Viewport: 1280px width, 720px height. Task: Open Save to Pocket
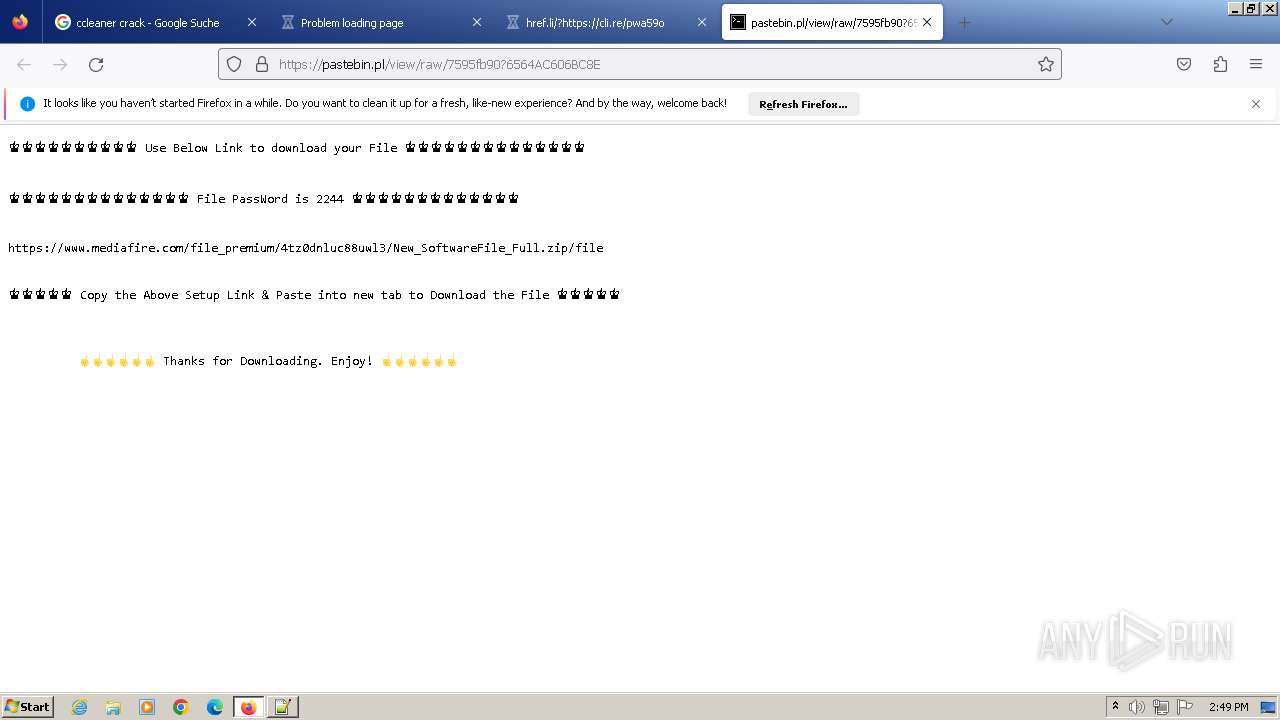click(1184, 64)
